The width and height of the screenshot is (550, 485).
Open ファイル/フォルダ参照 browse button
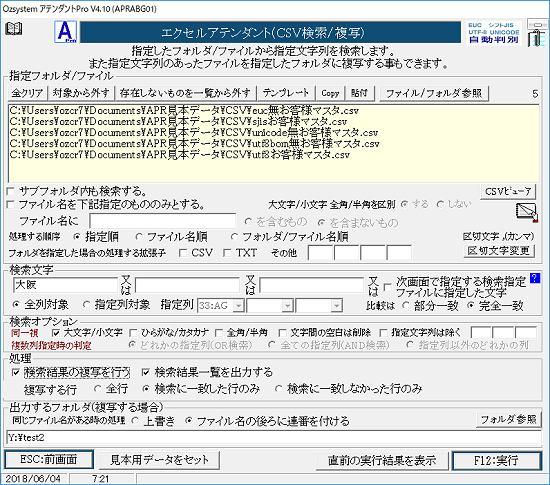(x=434, y=93)
